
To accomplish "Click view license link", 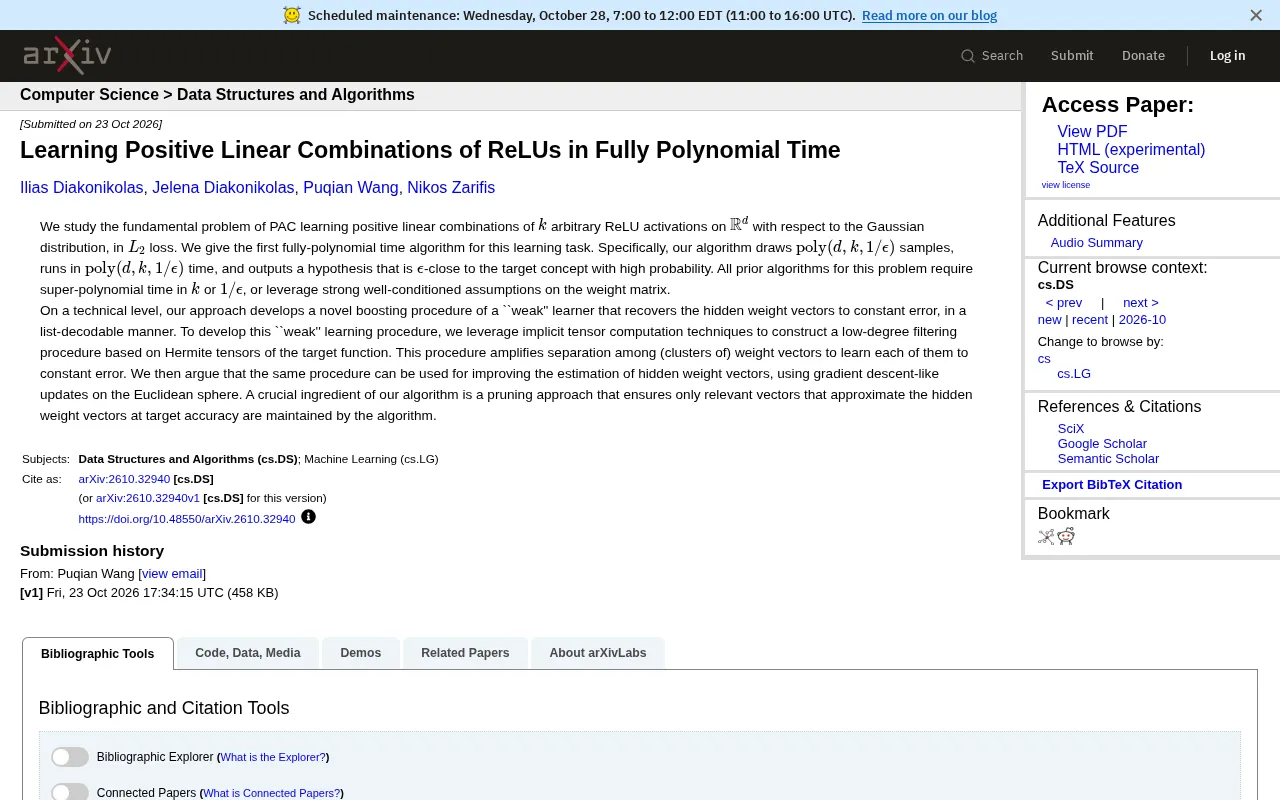I will click(1065, 185).
